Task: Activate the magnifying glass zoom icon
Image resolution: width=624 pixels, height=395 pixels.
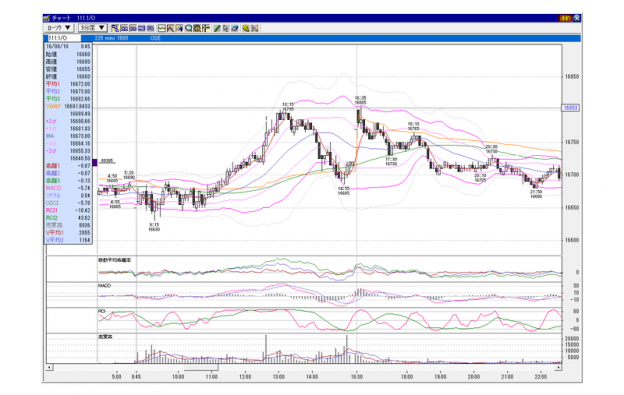Action: (188, 28)
